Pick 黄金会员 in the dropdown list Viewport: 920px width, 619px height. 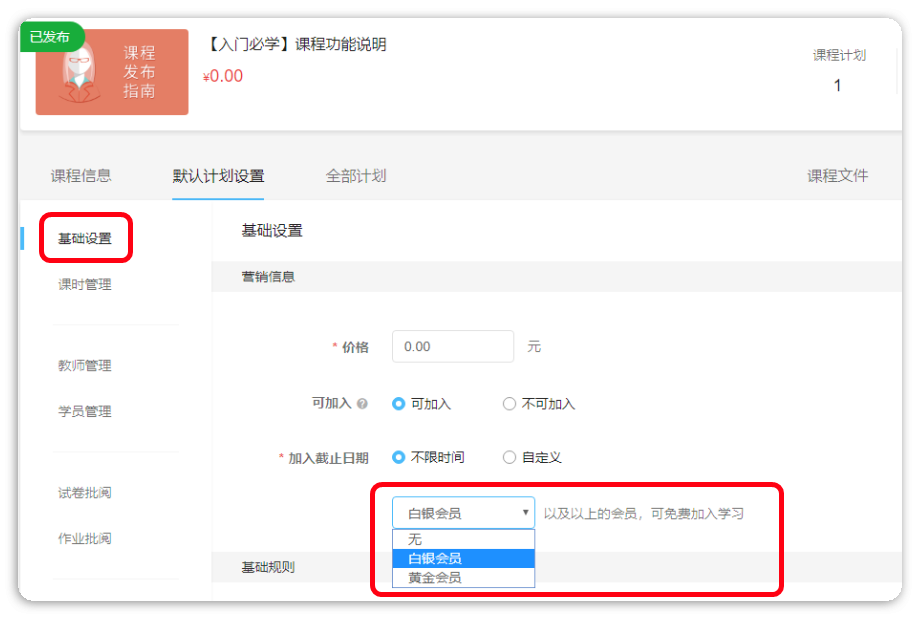click(463, 578)
